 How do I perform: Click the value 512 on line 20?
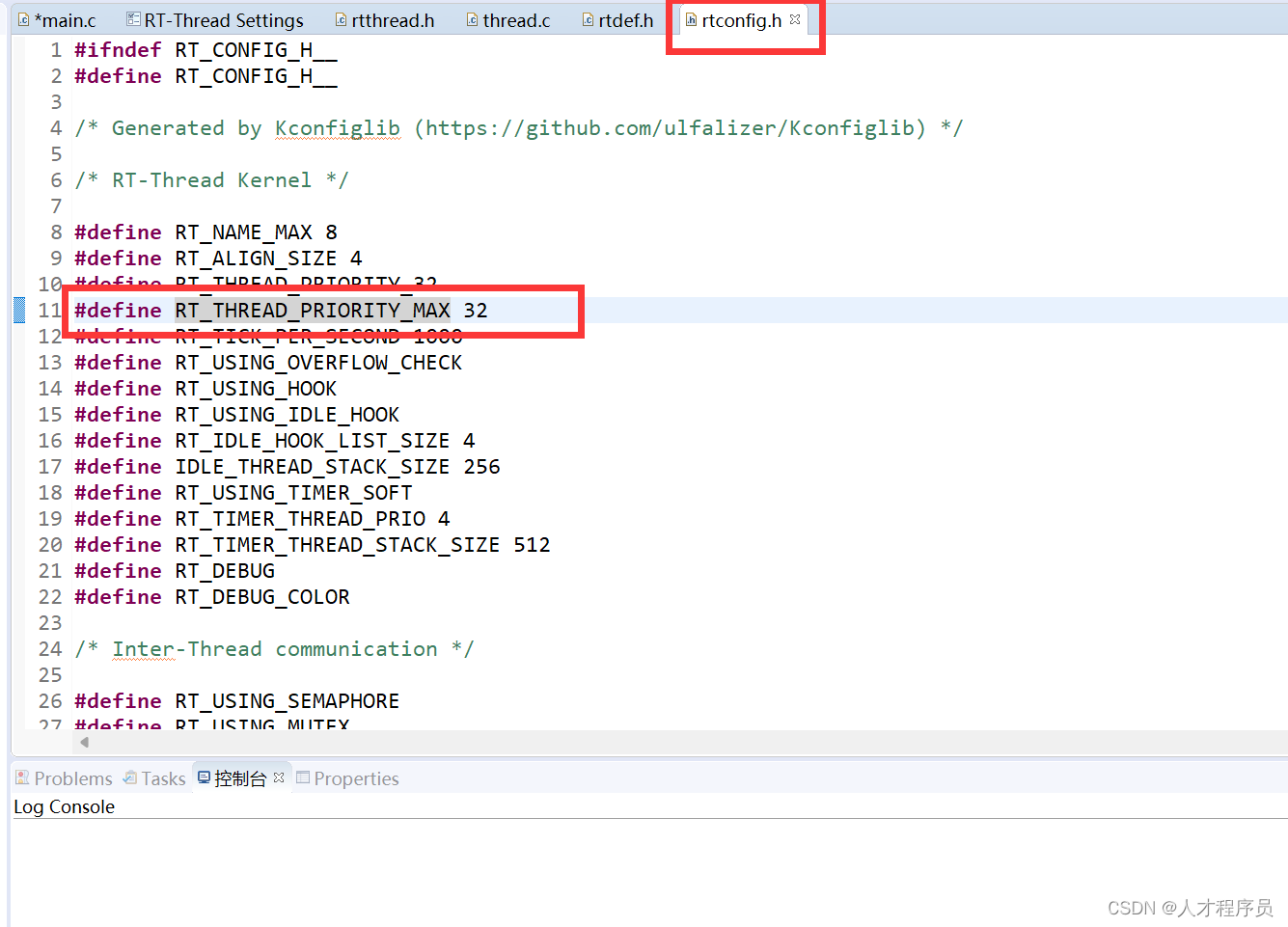click(x=532, y=545)
